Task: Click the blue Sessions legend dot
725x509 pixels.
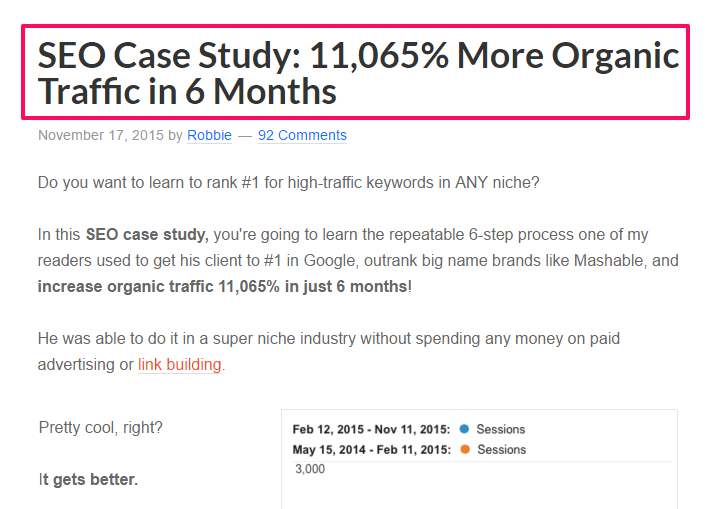Action: click(464, 429)
